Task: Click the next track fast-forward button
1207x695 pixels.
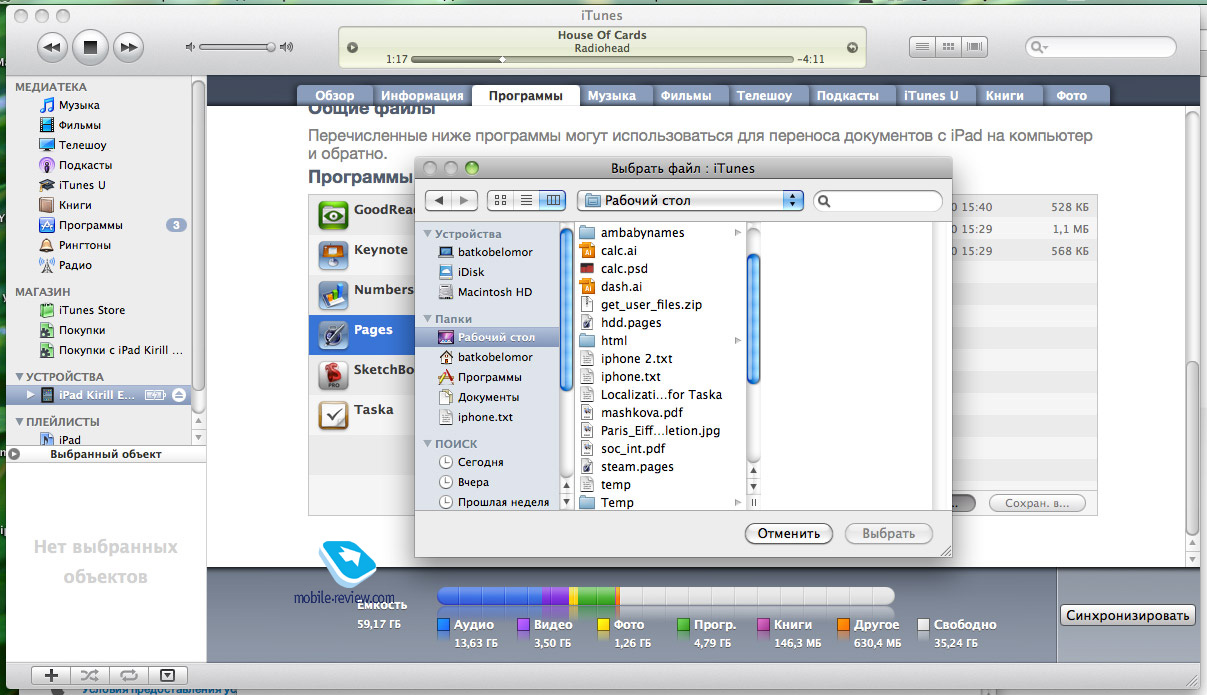Action: tap(127, 46)
